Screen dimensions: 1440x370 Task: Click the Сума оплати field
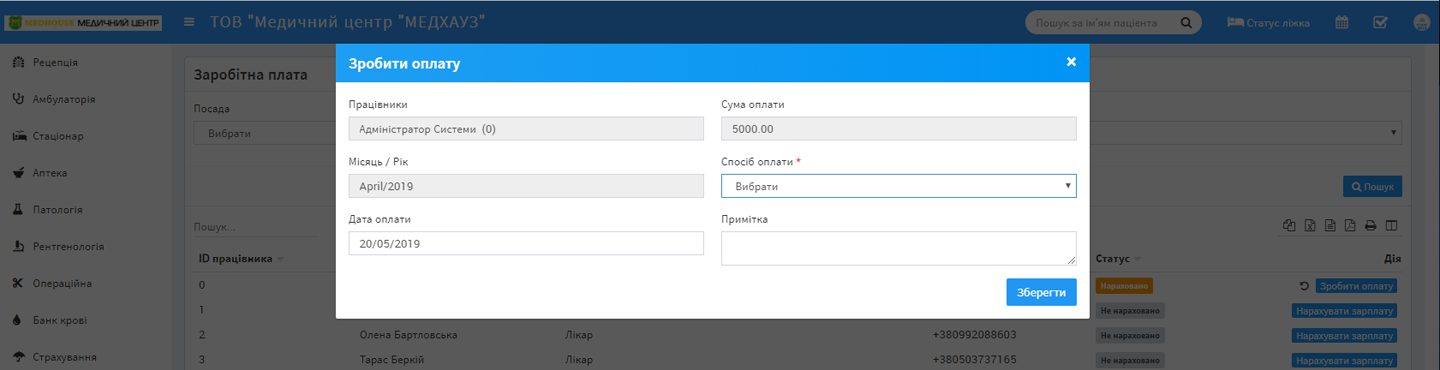898,128
